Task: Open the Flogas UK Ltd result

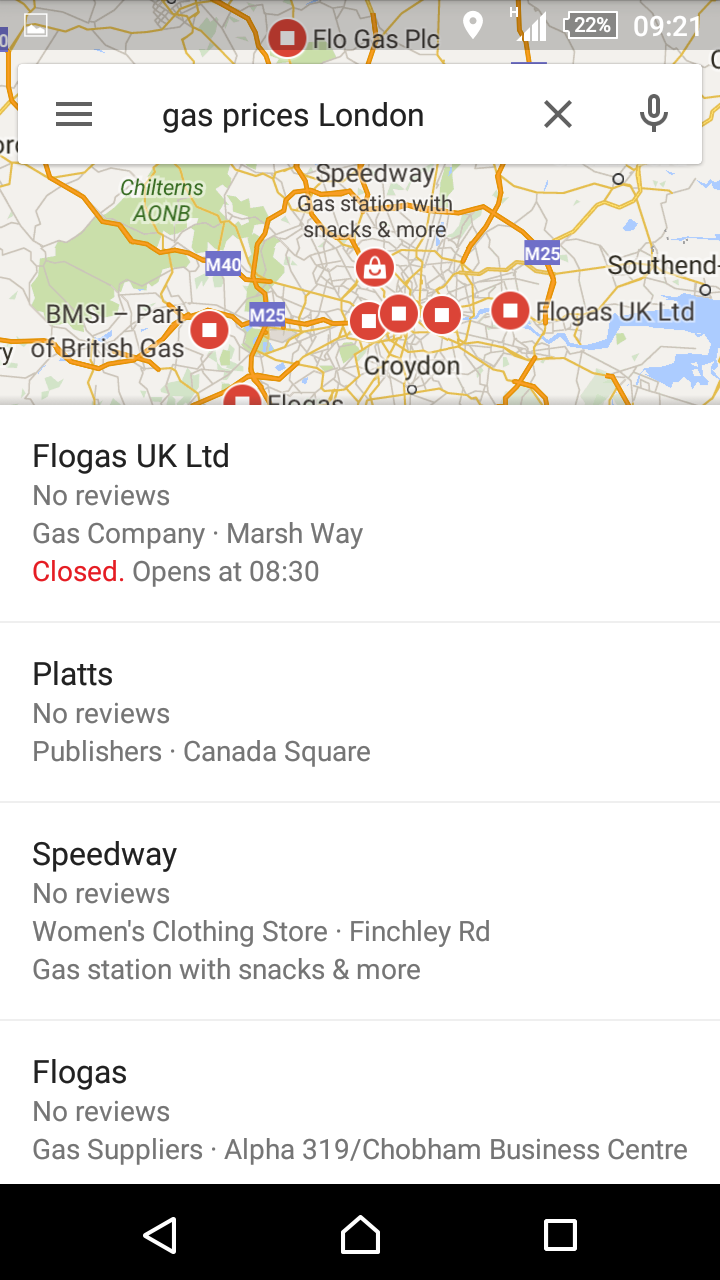Action: point(360,513)
